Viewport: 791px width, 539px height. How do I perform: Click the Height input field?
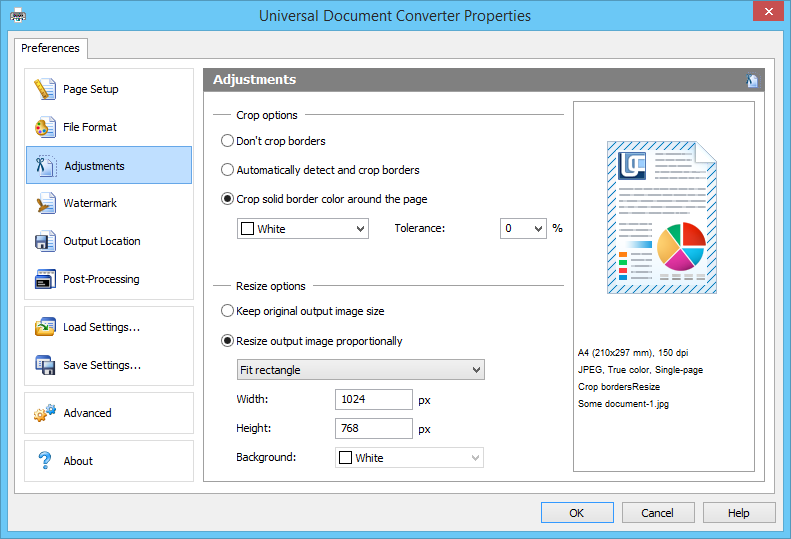(374, 428)
